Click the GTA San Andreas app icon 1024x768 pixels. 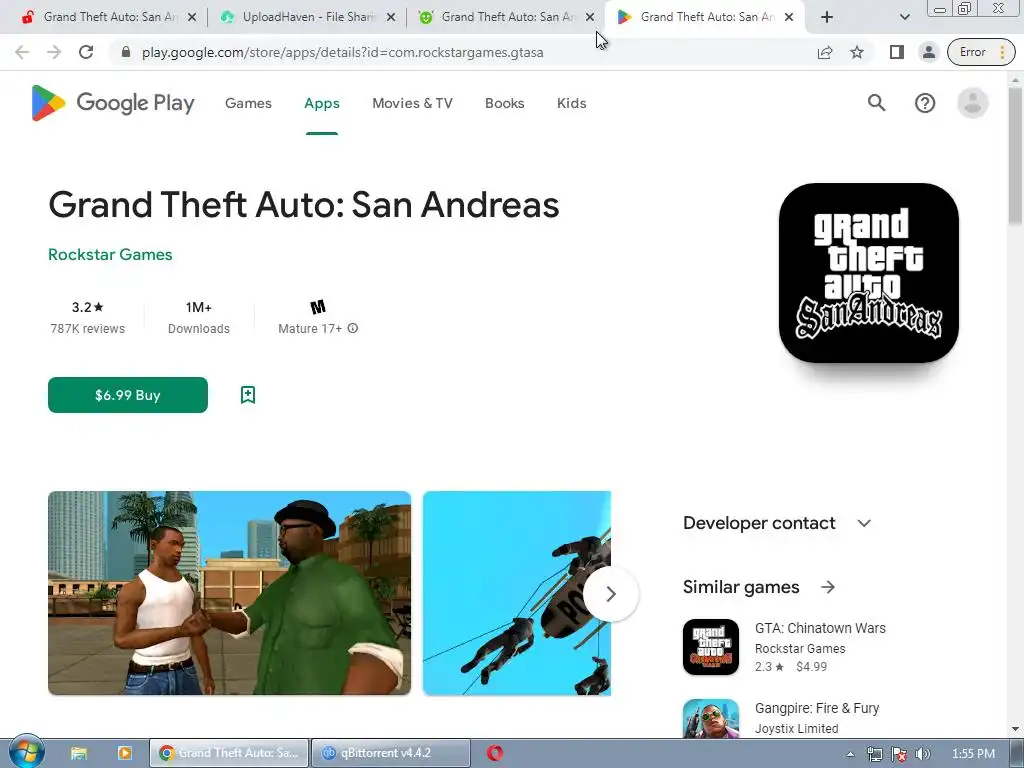869,273
